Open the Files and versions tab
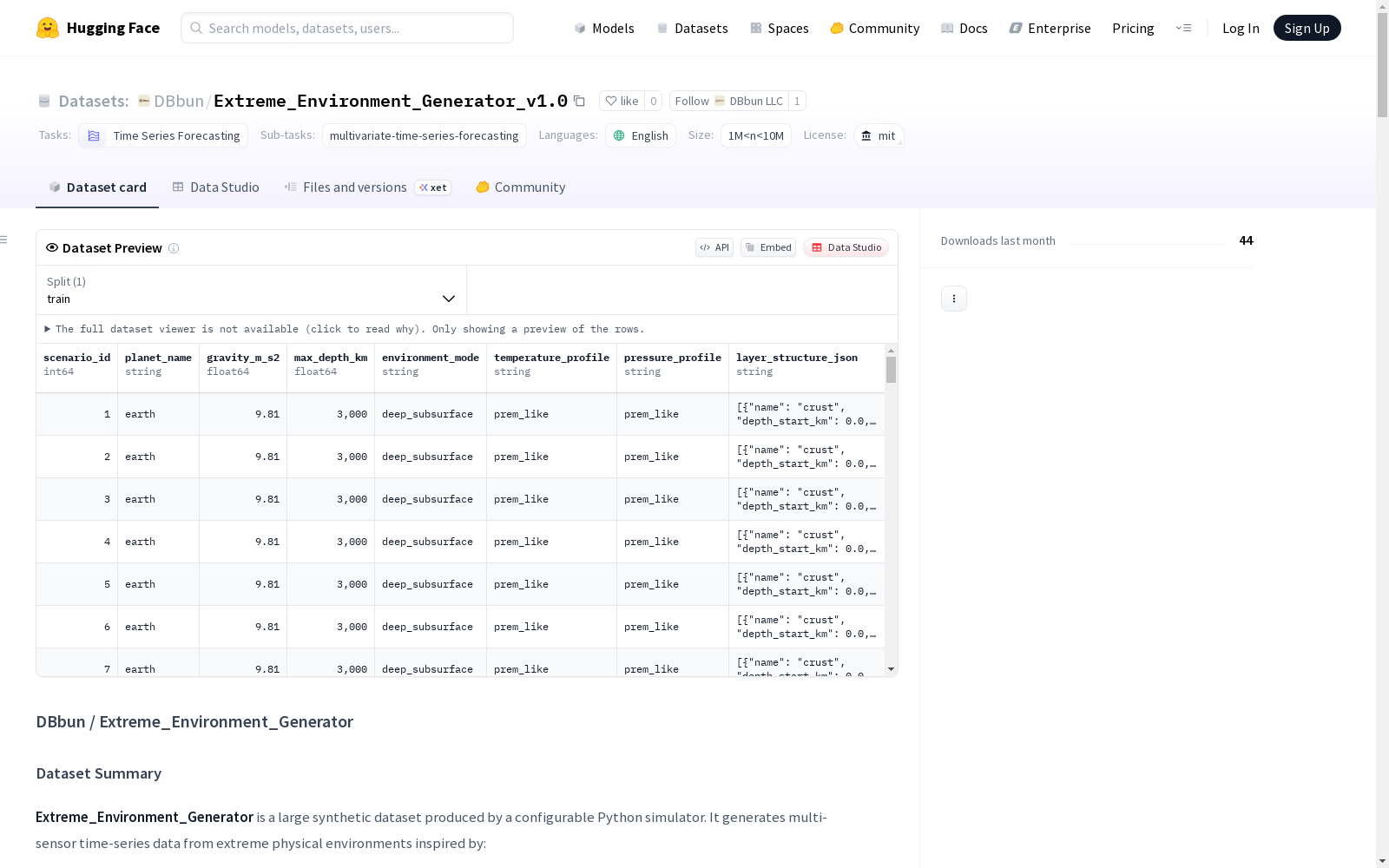 [x=367, y=187]
